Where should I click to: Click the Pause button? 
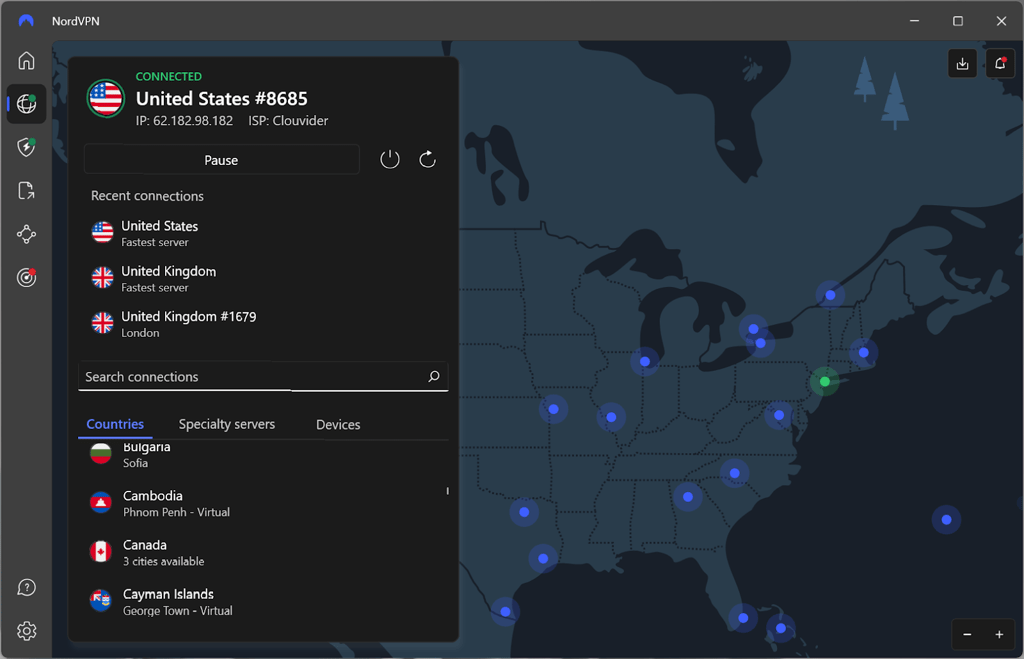221,160
